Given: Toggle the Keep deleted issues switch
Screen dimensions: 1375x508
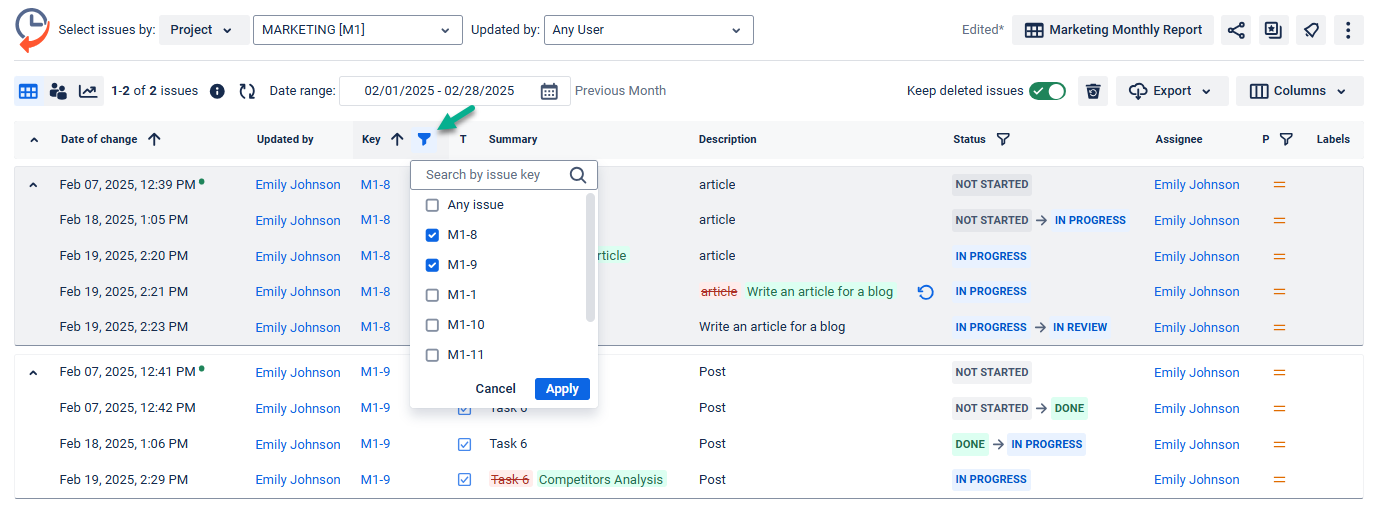Looking at the screenshot, I should pos(1047,91).
